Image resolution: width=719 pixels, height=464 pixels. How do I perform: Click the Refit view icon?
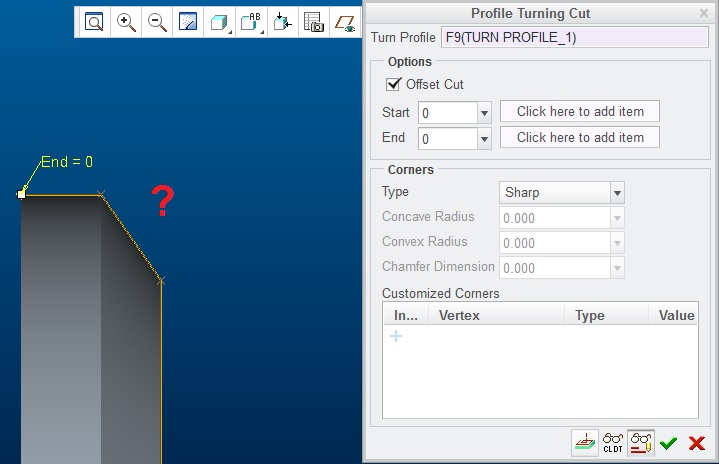(94, 22)
